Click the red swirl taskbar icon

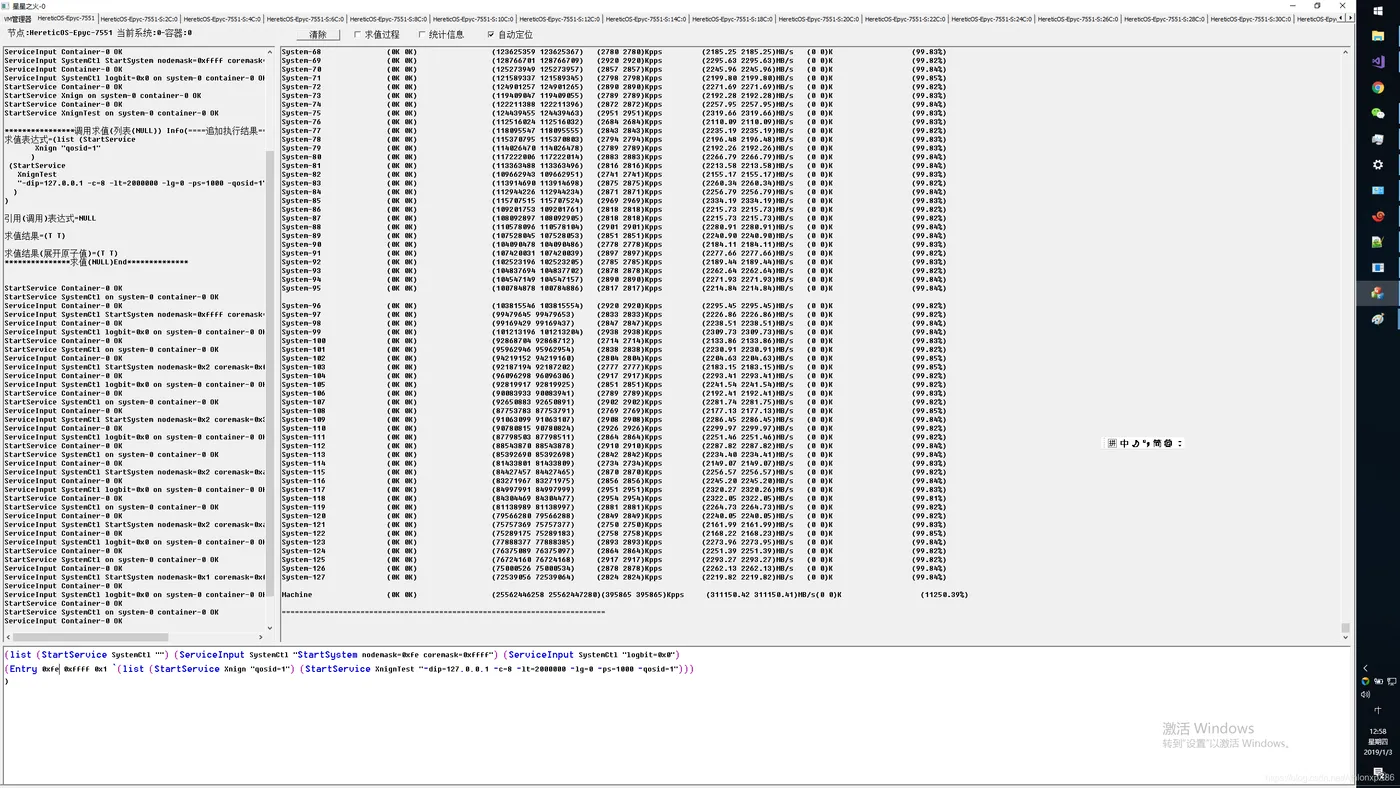[x=1378, y=216]
